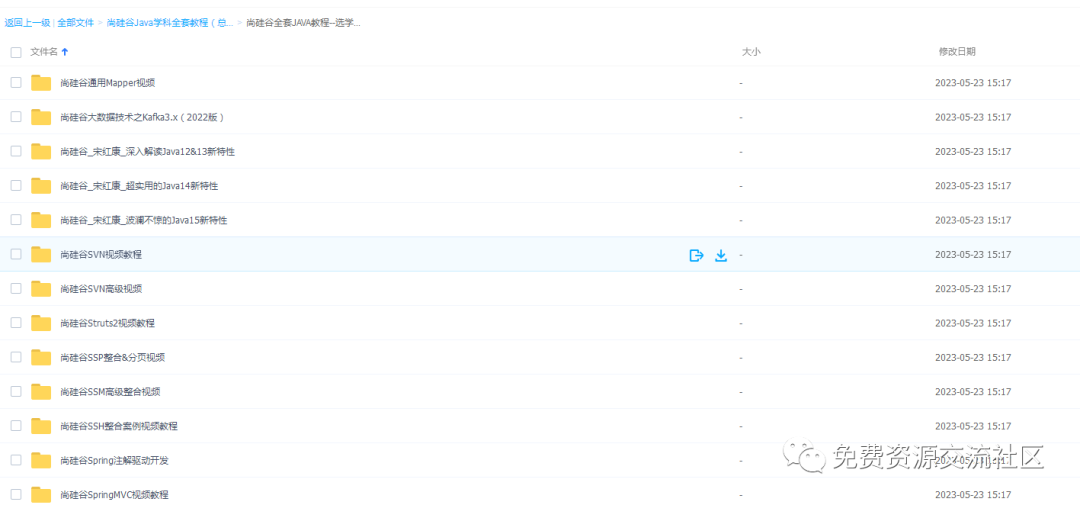
Task: Check the box for 尚硅谷SSP整合&分页视频
Action: pyautogui.click(x=16, y=358)
